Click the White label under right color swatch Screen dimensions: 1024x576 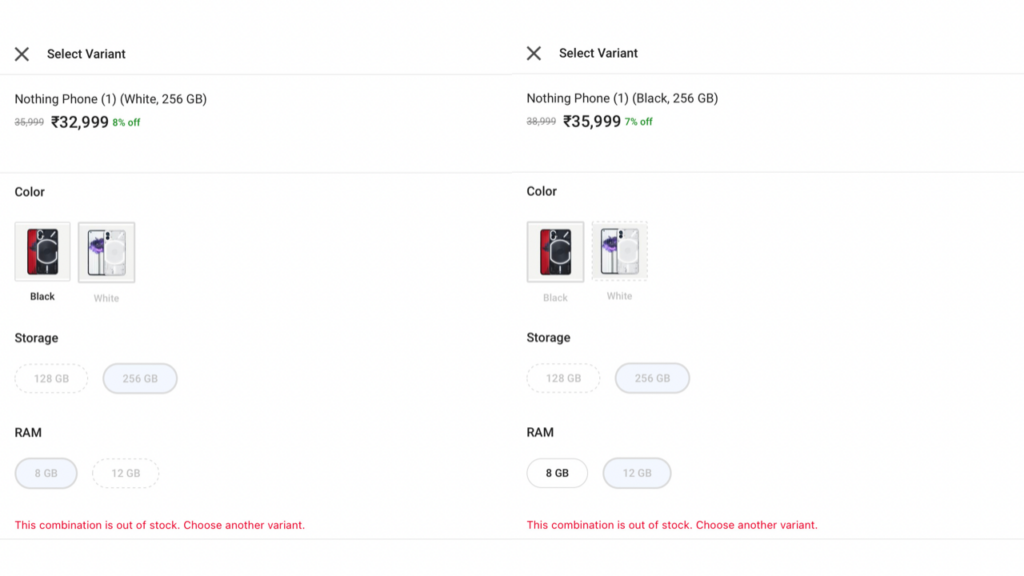click(x=619, y=296)
